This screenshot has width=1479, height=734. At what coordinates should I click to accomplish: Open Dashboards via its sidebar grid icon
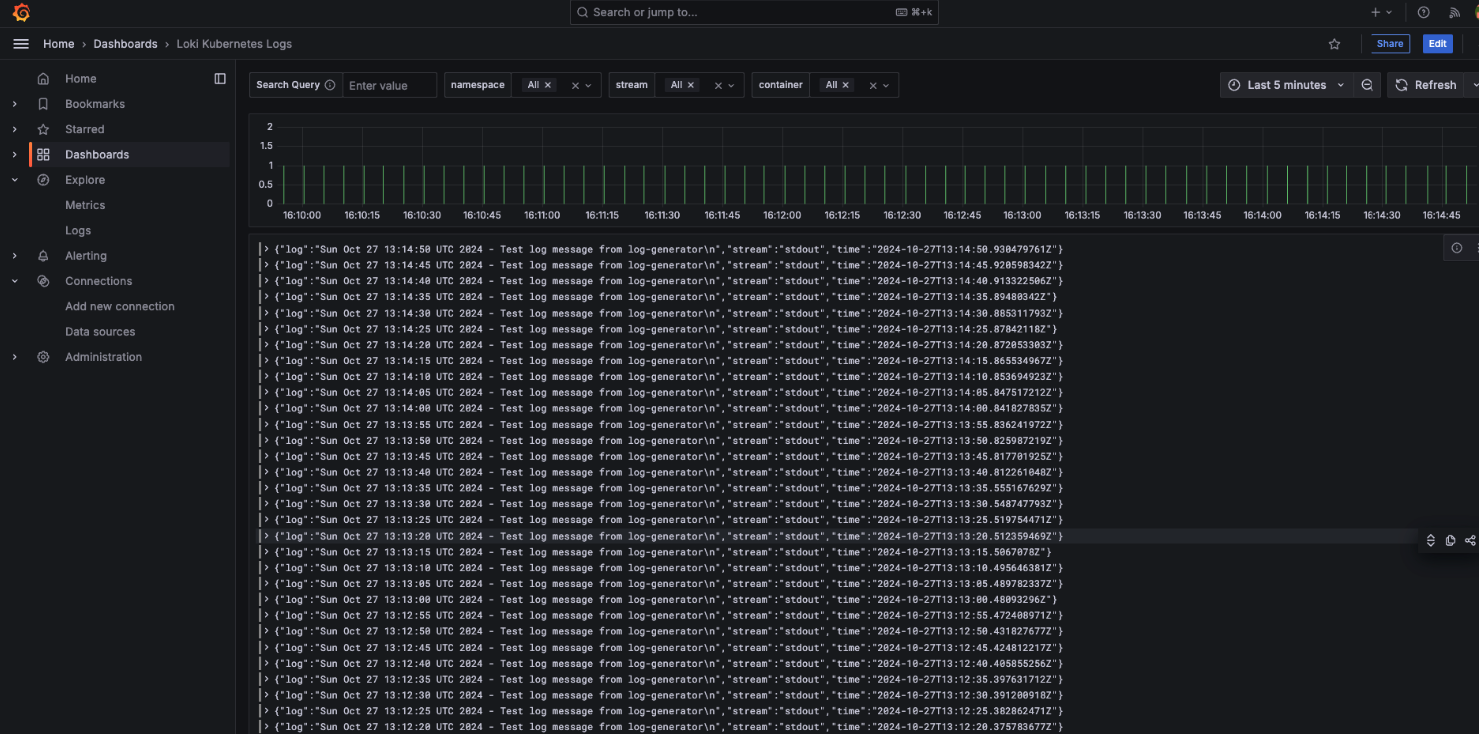pyautogui.click(x=43, y=155)
